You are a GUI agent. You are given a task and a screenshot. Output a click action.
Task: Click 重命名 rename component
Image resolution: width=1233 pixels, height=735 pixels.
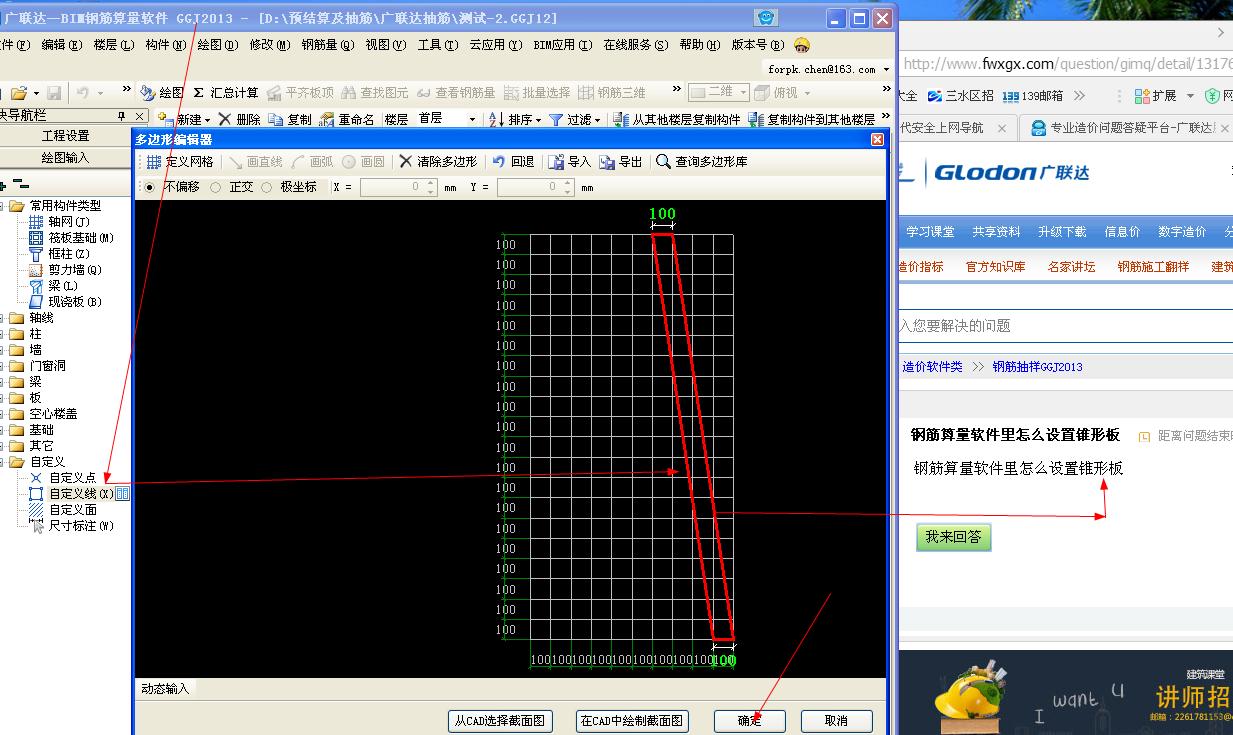pyautogui.click(x=347, y=119)
